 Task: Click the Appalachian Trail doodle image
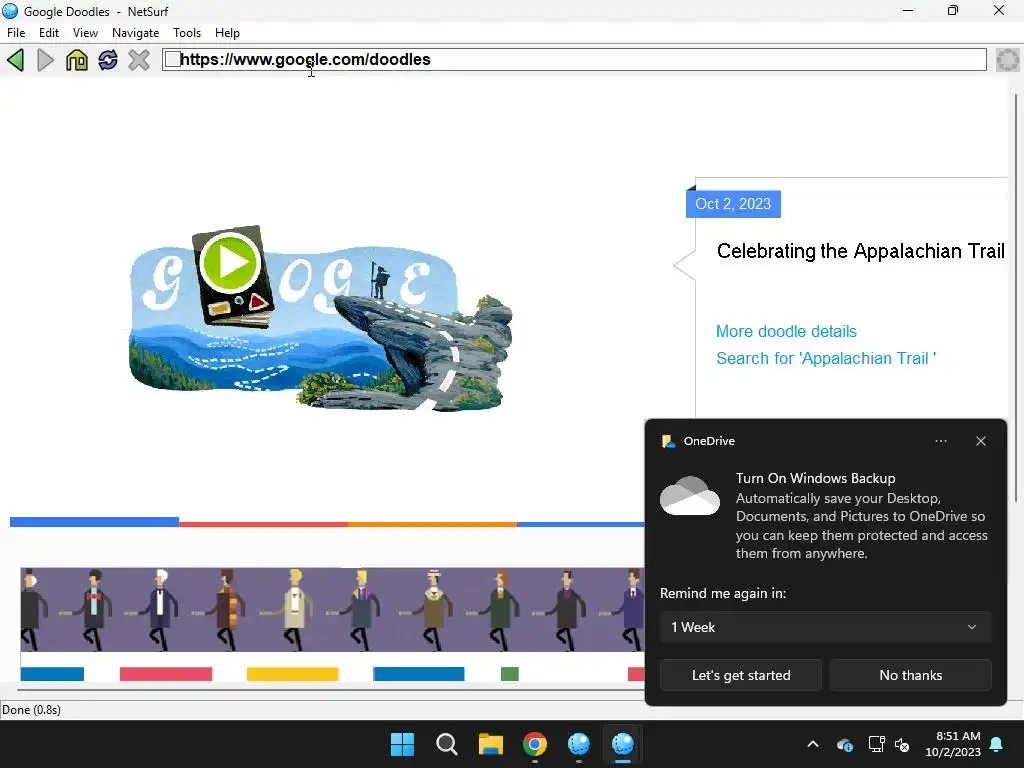click(321, 319)
